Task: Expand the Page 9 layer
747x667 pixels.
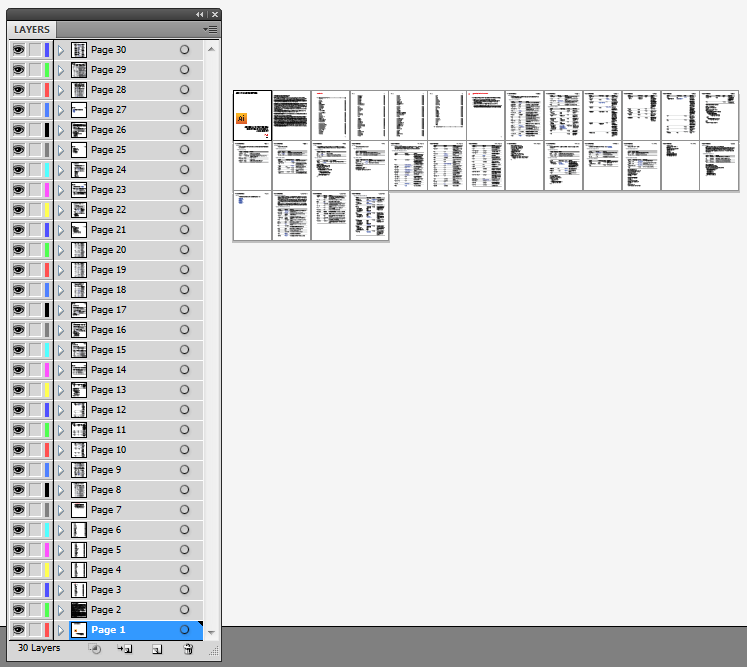Action: click(61, 470)
